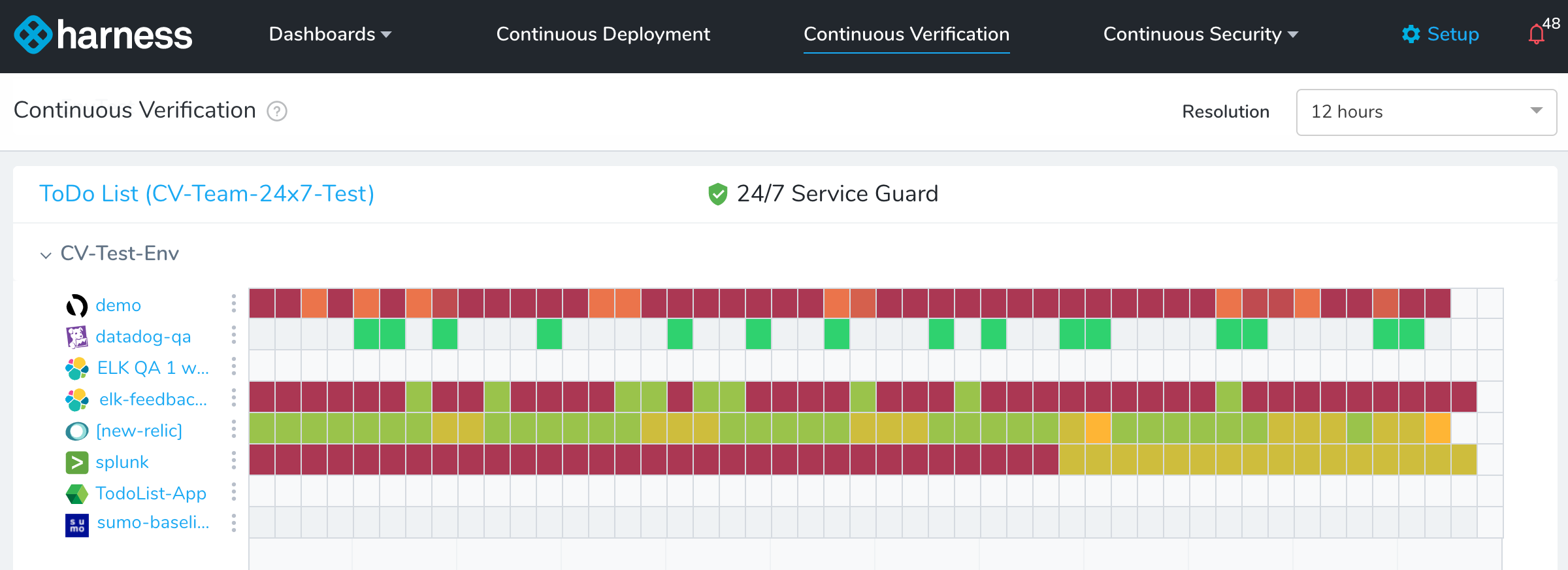Image resolution: width=1568 pixels, height=570 pixels.
Task: Click the splunk green arrow icon
Action: (x=77, y=462)
